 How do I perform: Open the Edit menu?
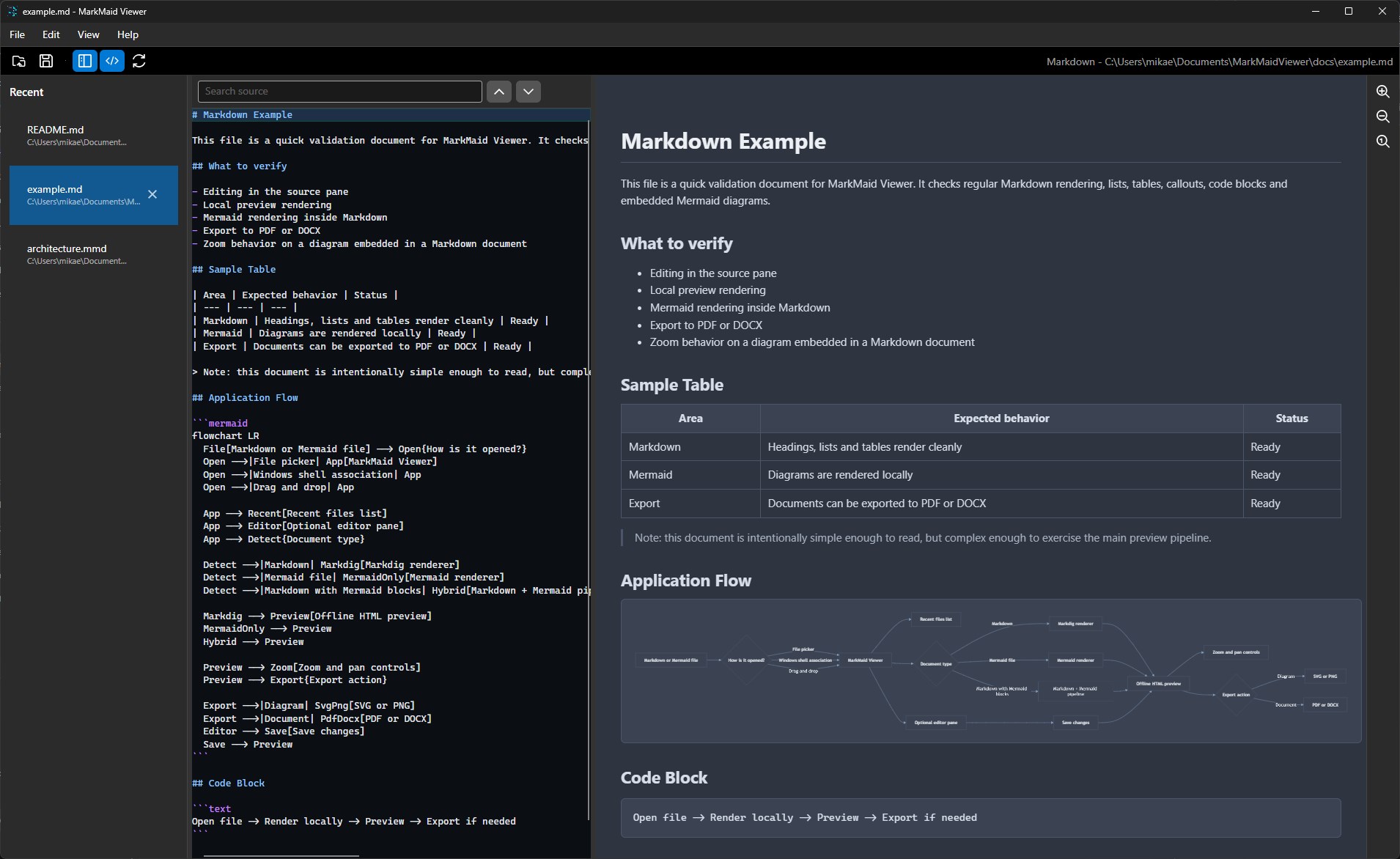(51, 34)
